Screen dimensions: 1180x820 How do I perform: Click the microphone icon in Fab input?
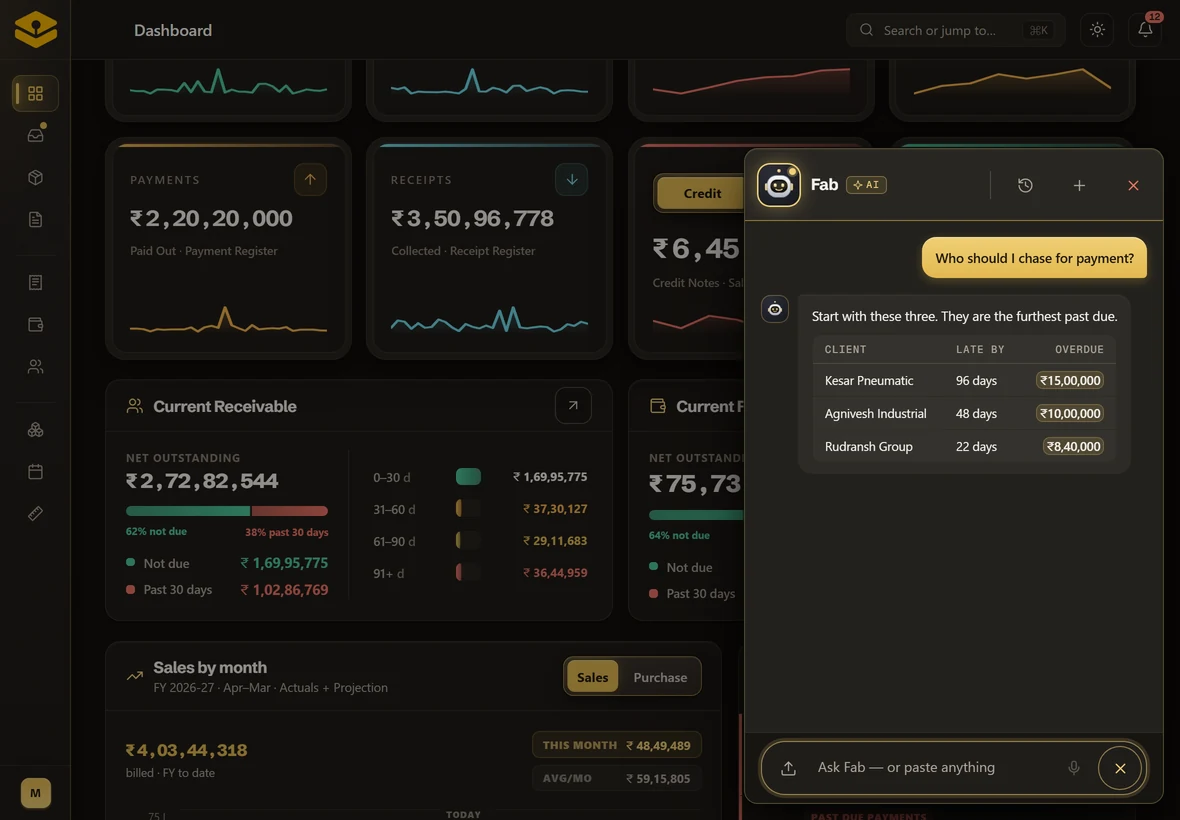click(x=1074, y=767)
